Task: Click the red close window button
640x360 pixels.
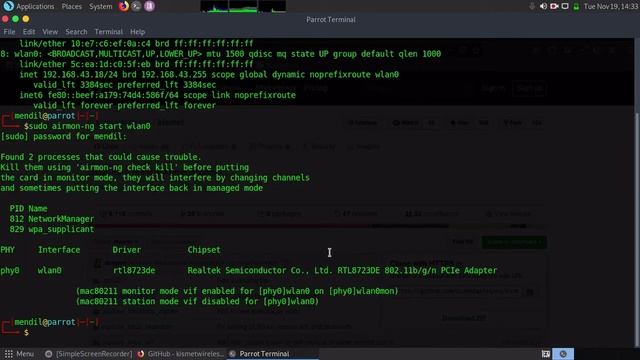Action: click(5, 19)
